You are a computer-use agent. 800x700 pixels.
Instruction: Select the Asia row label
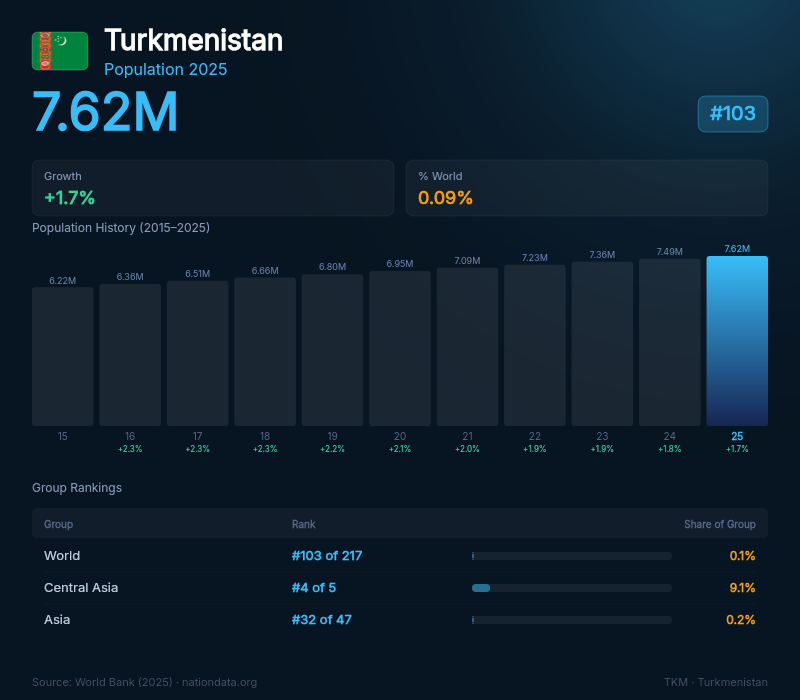click(57, 620)
